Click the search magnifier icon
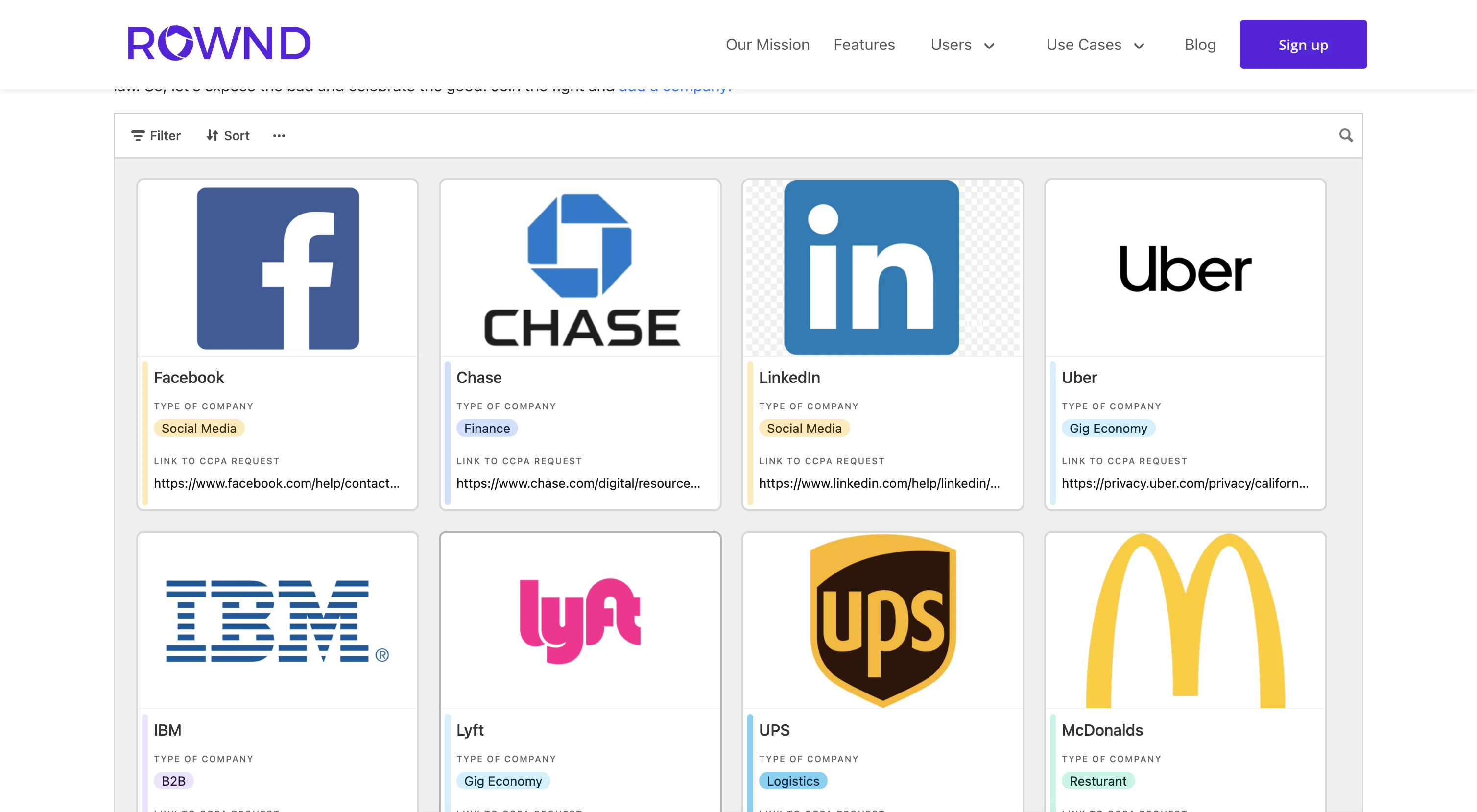Screen dimensions: 1477x812 click(x=1345, y=135)
